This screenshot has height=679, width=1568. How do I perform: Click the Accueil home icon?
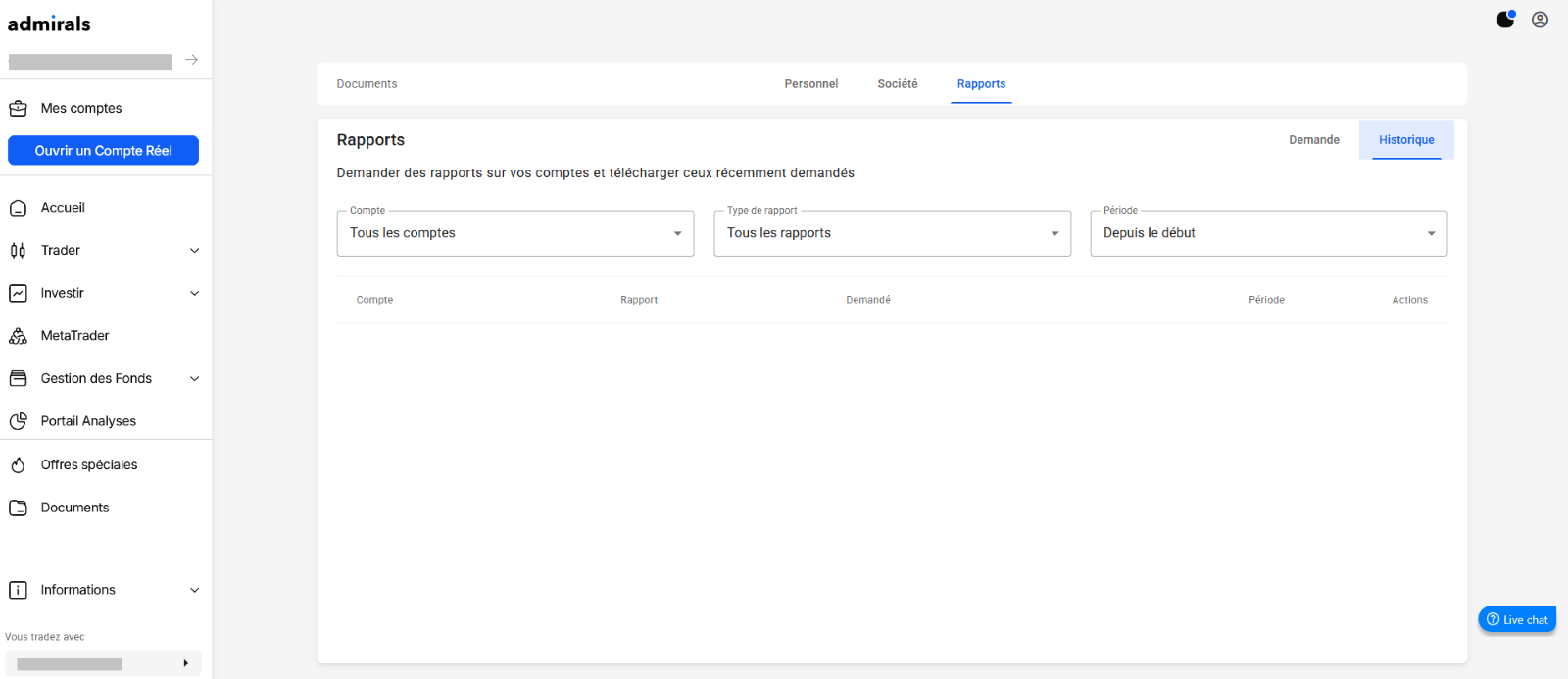pyautogui.click(x=18, y=208)
